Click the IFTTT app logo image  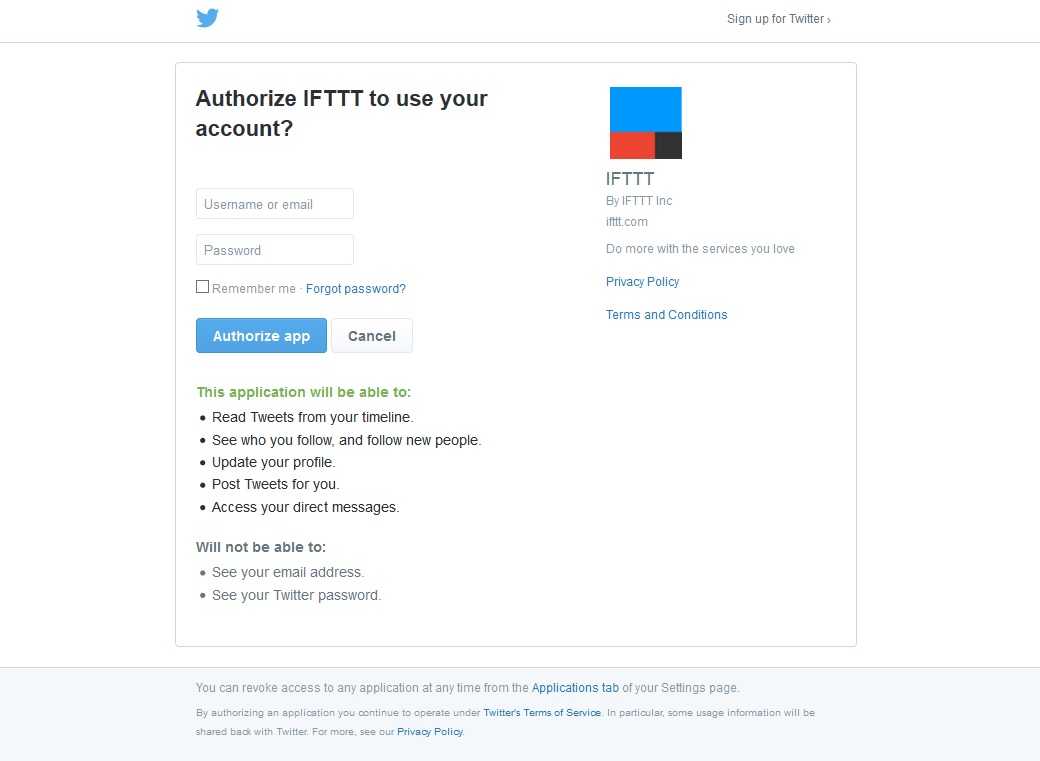[x=645, y=123]
